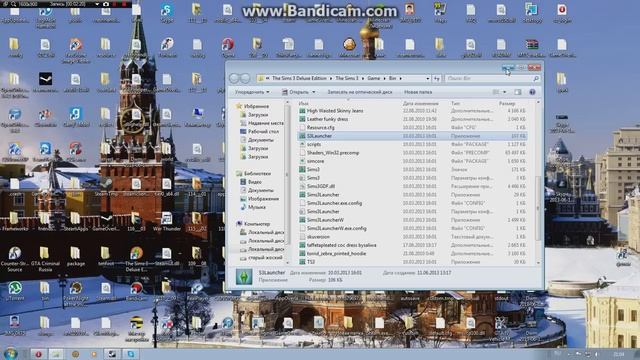Click the Skype desktop shortcut icon

click(x=166, y=12)
